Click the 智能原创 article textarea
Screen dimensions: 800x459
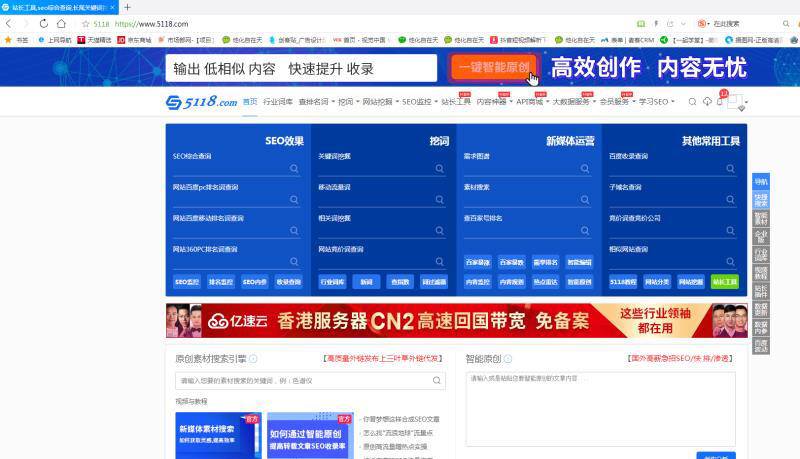(x=601, y=409)
